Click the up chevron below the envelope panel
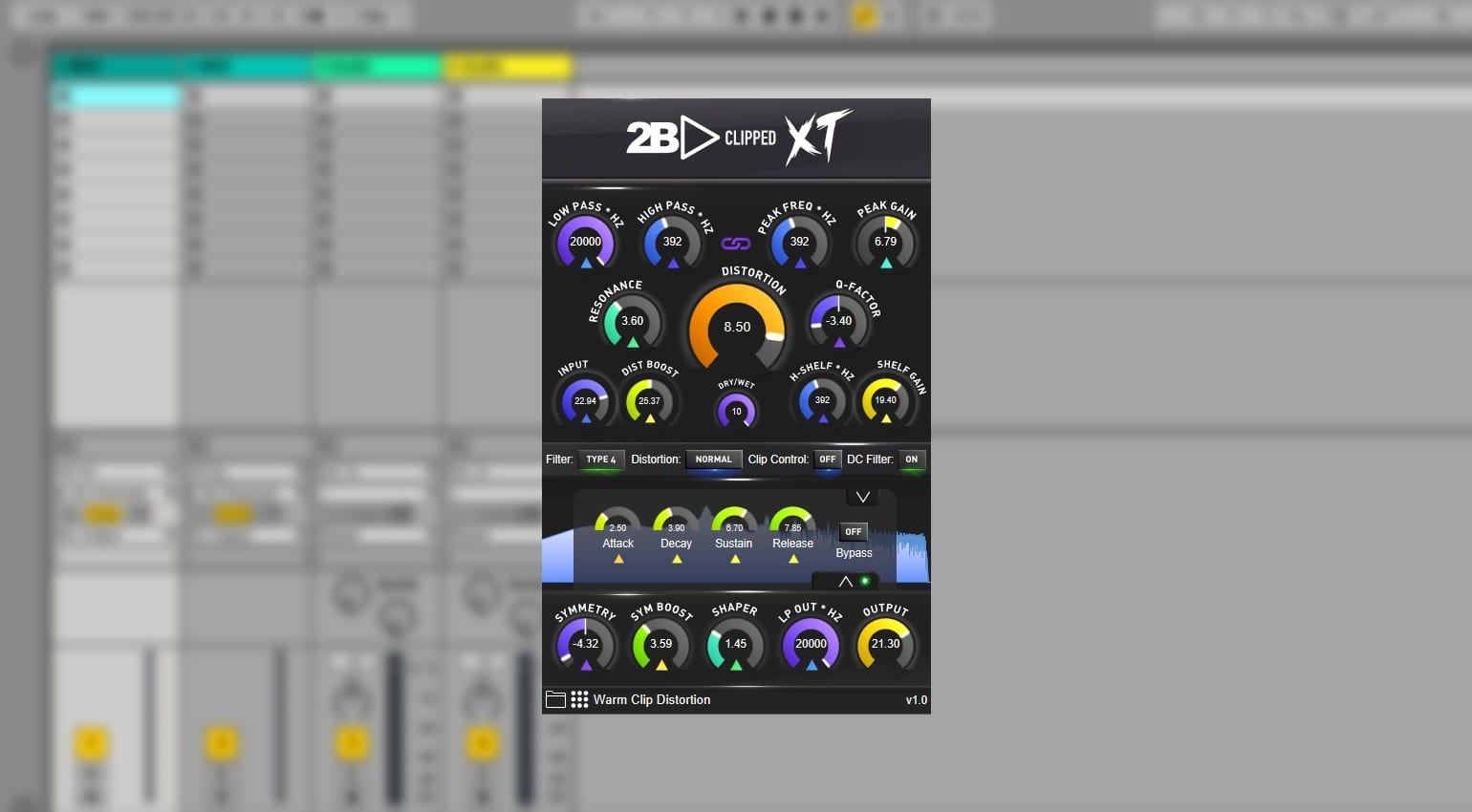Screen dimensions: 1472x812 pos(846,581)
